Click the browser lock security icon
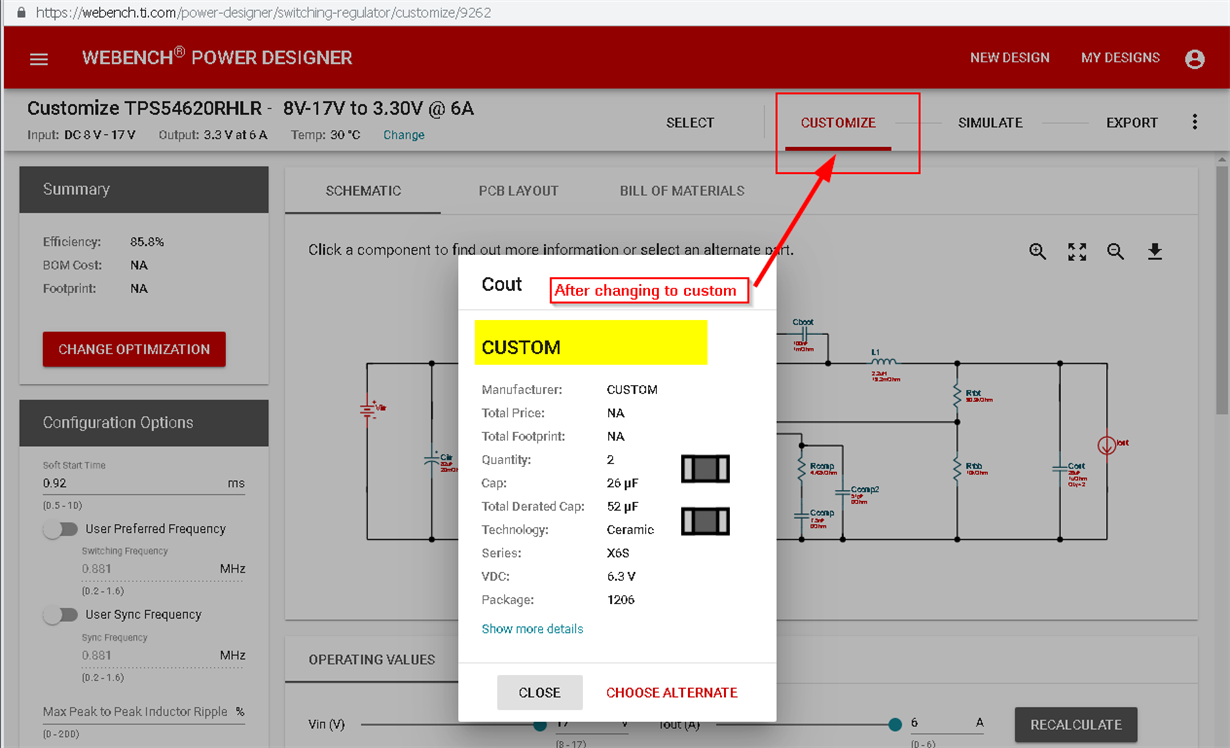This screenshot has height=748, width=1230. 21,13
